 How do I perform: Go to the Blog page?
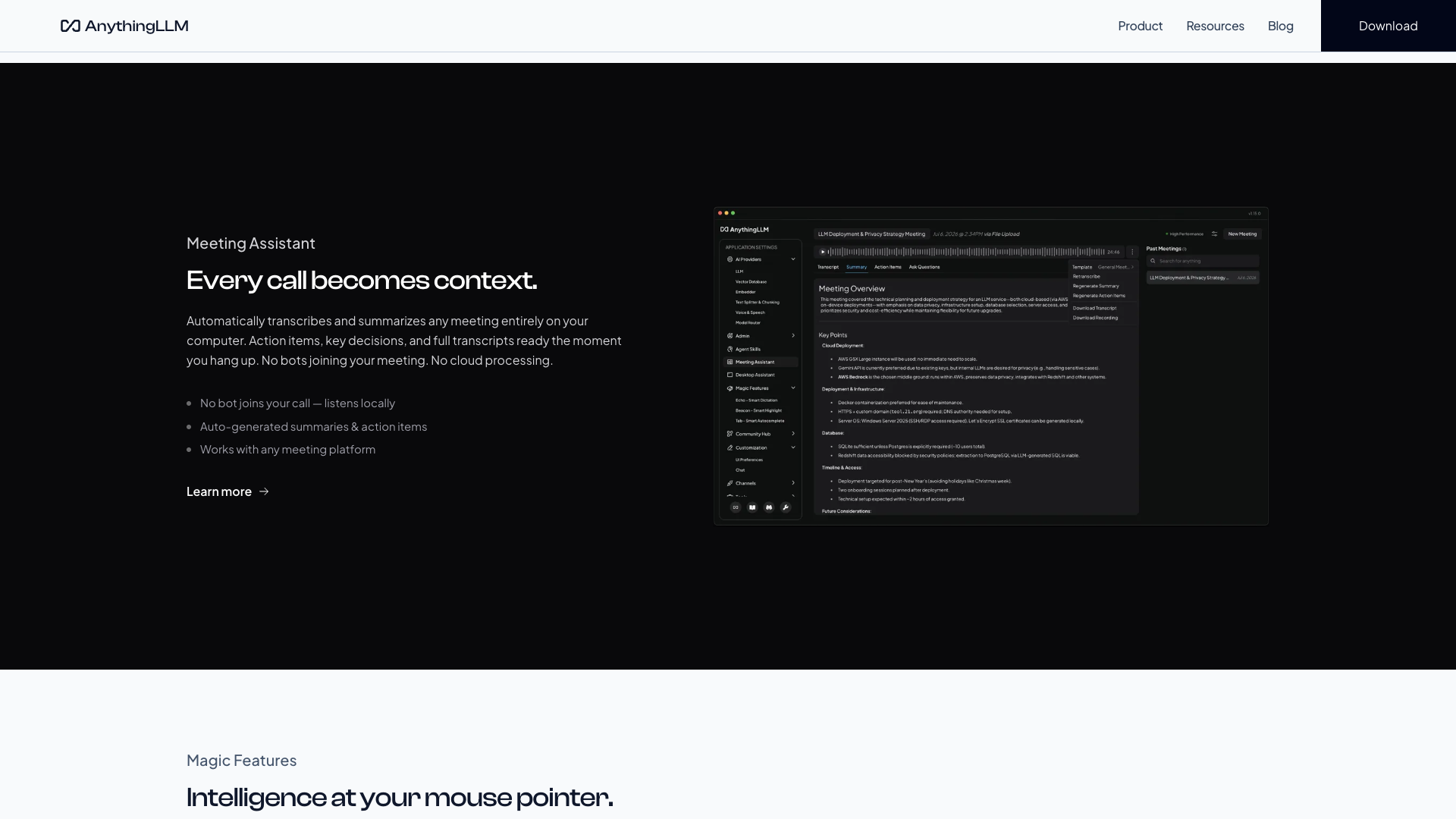point(1280,26)
